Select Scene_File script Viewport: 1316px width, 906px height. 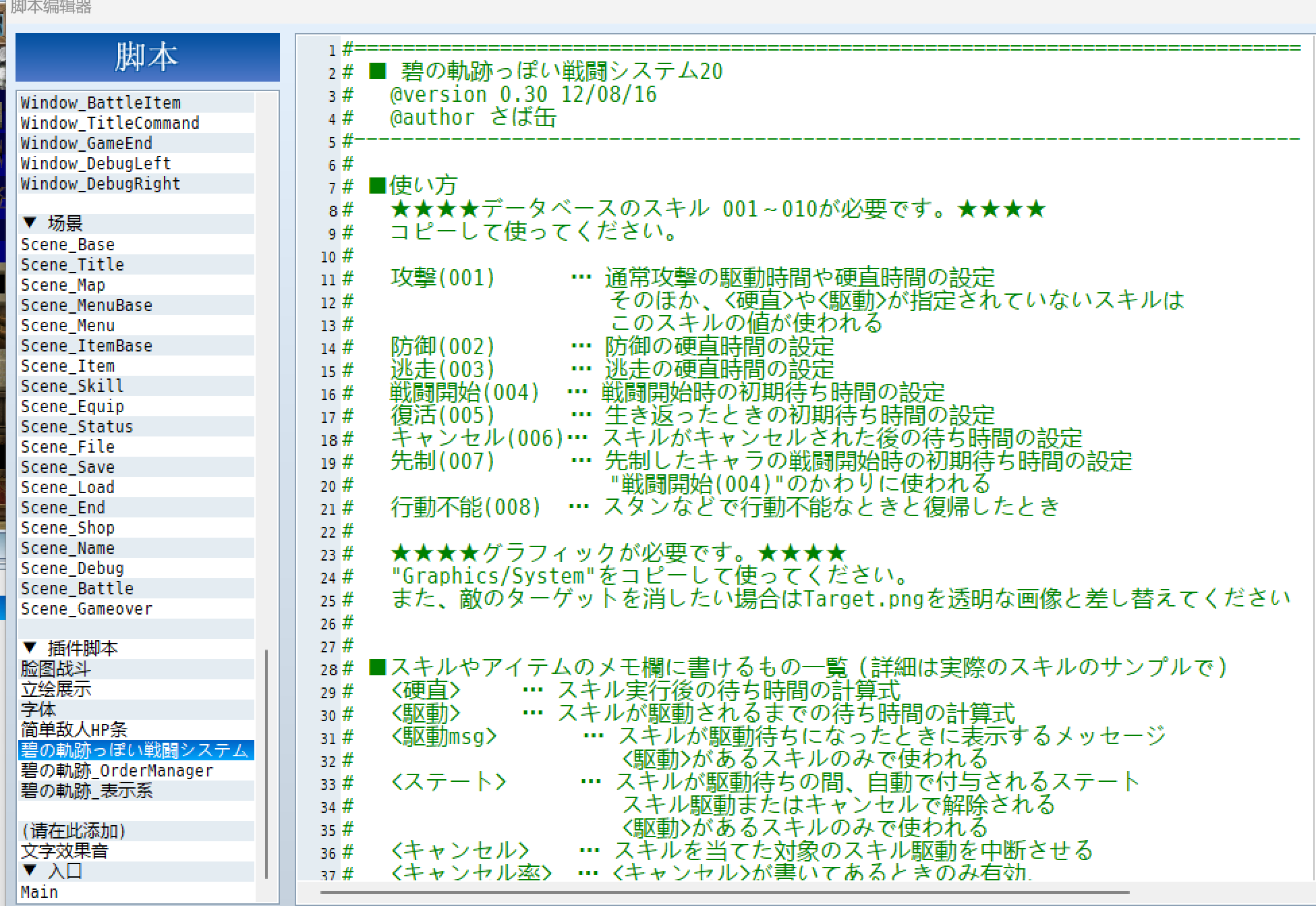(136, 447)
